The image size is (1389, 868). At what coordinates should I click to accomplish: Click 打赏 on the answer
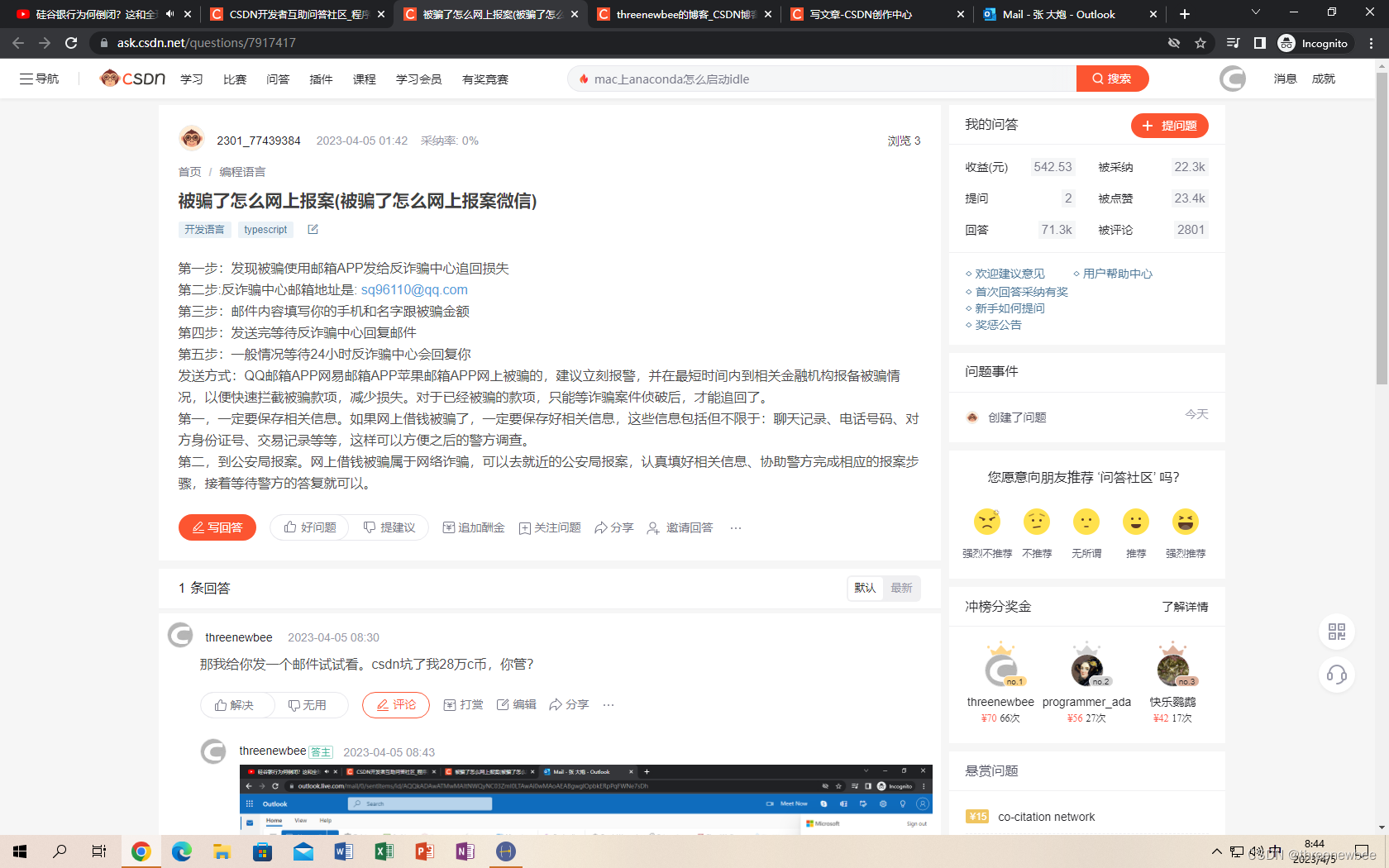(x=464, y=704)
